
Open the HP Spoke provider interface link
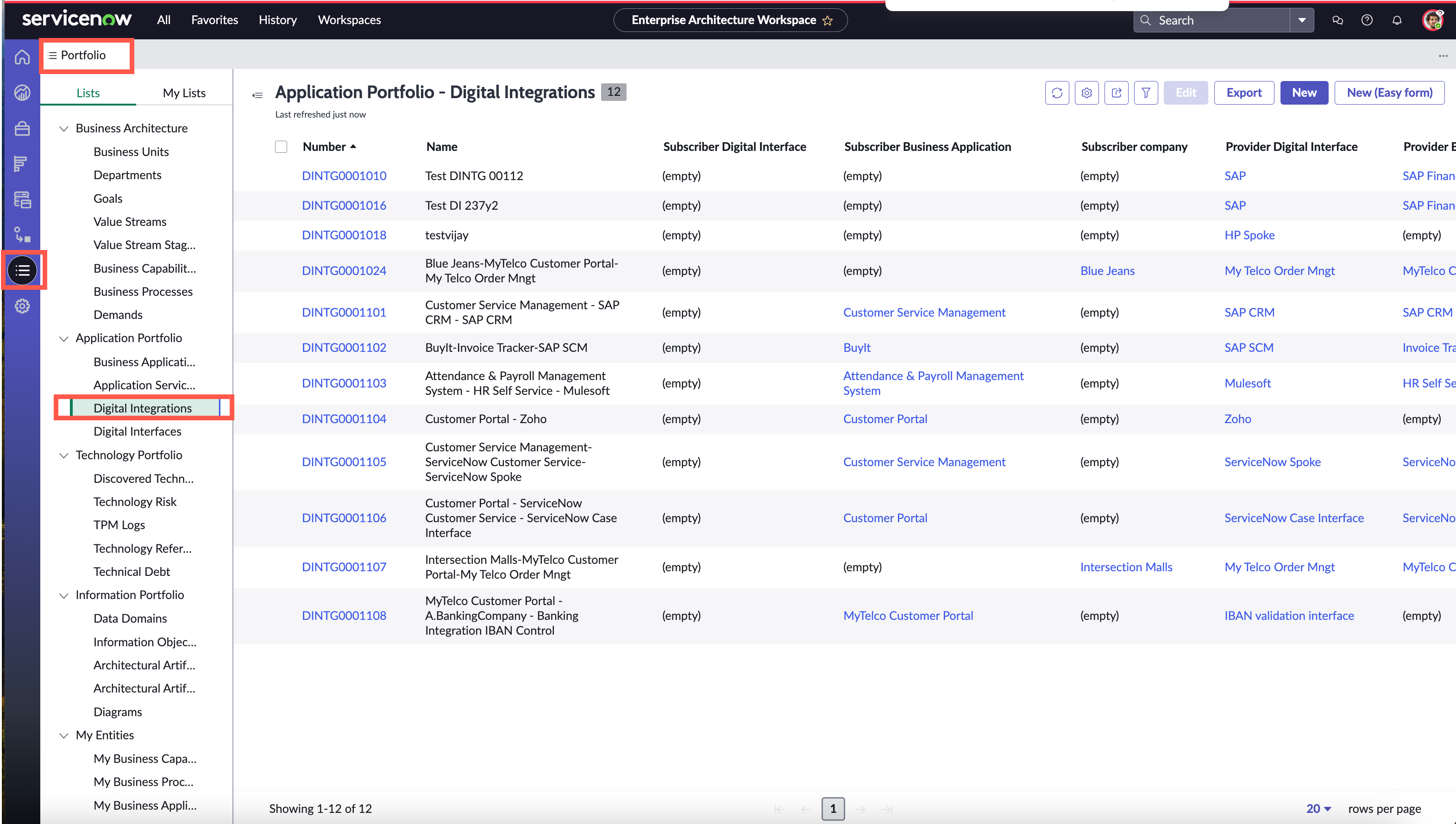tap(1249, 236)
